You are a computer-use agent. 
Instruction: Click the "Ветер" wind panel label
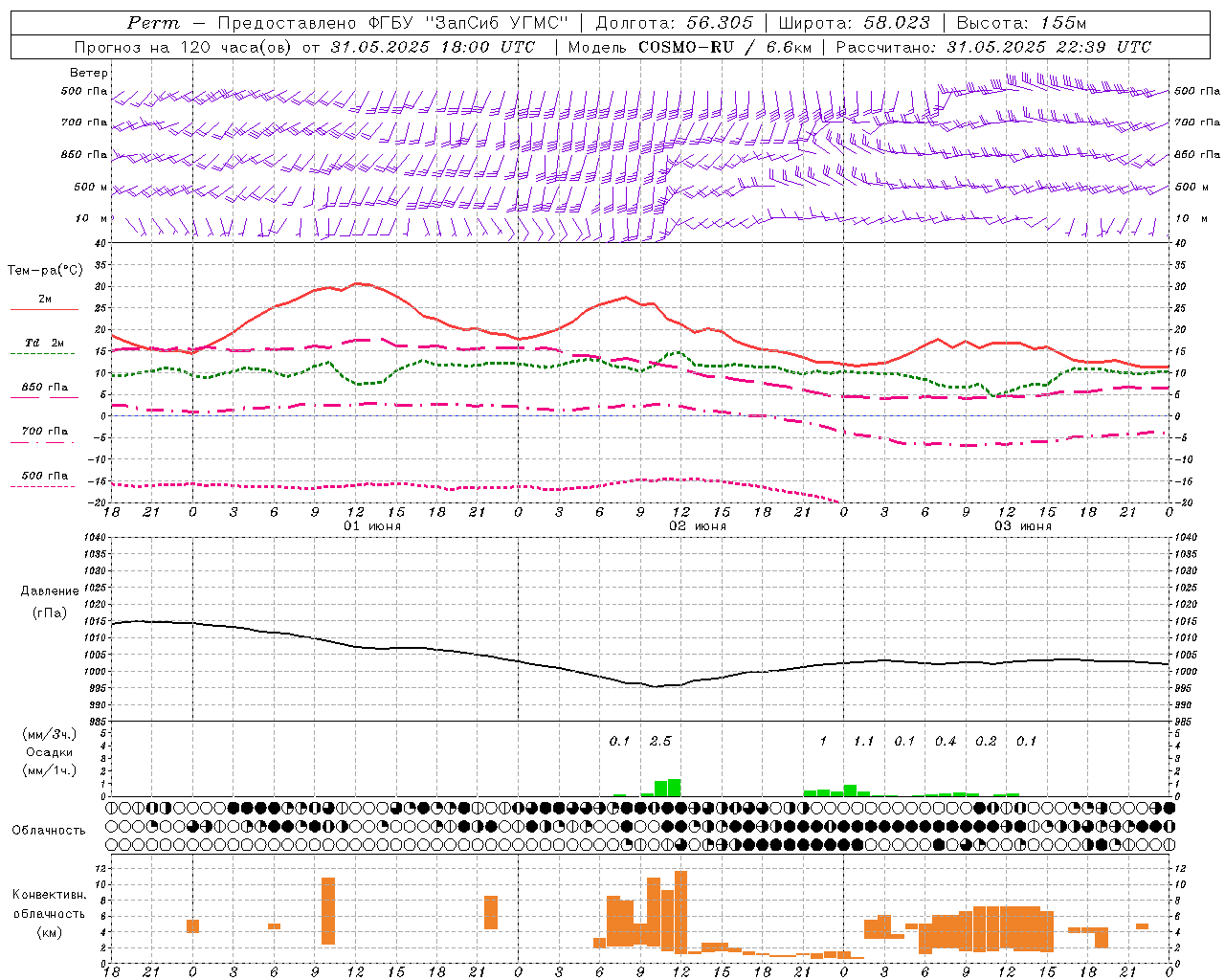[x=89, y=73]
